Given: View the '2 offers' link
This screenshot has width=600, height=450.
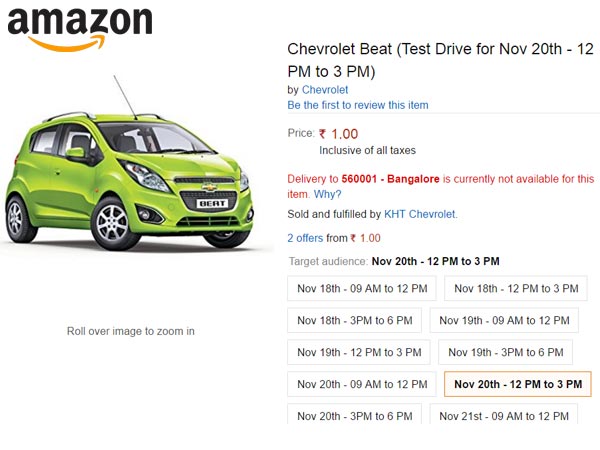Looking at the screenshot, I should coord(305,238).
